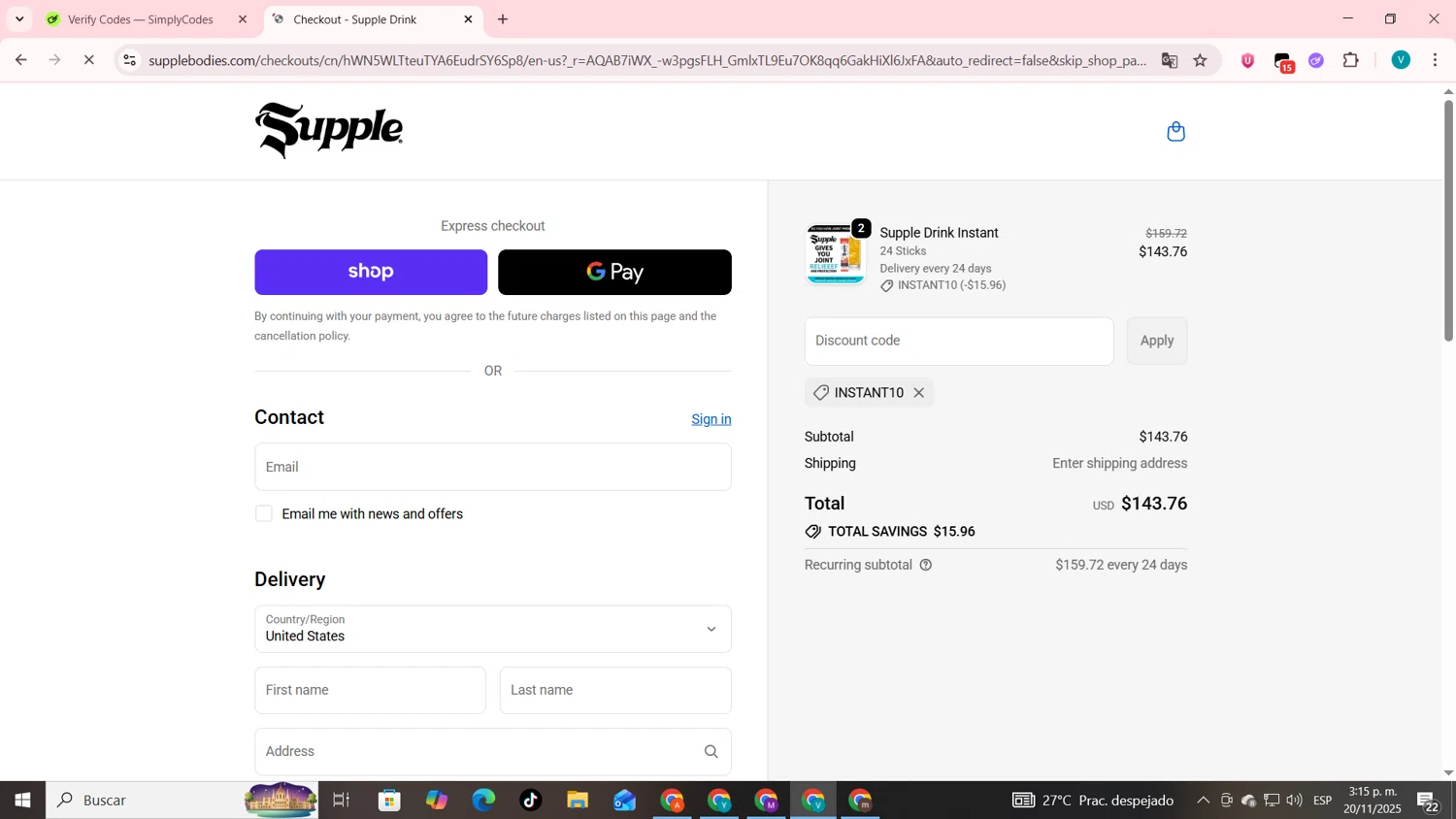Remove the INSTANT10 discount tag
The image size is (1456, 819).
918,393
